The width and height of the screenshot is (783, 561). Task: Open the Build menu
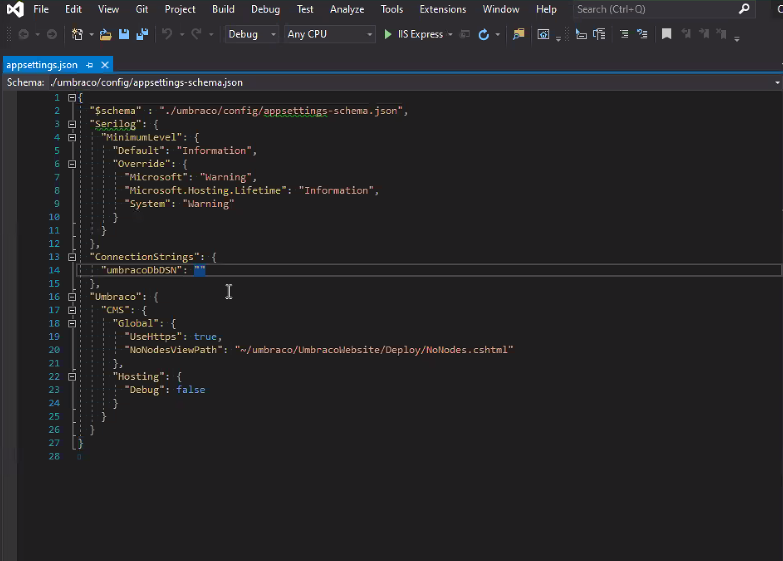(223, 9)
